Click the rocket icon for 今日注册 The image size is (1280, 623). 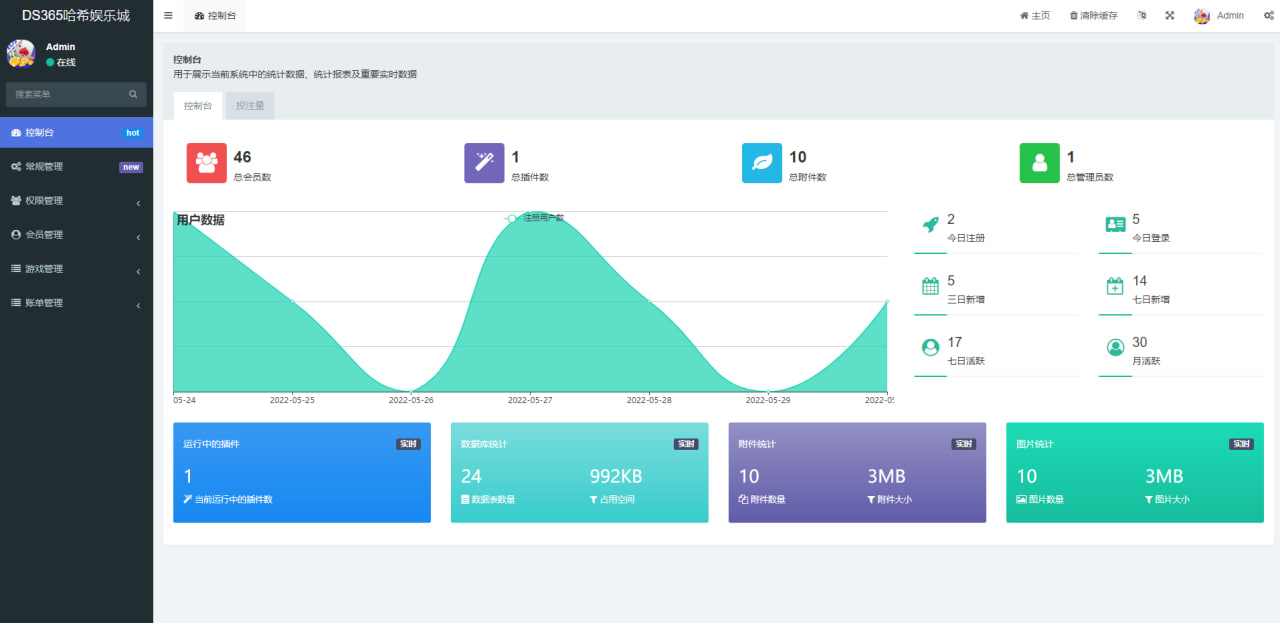[930, 225]
